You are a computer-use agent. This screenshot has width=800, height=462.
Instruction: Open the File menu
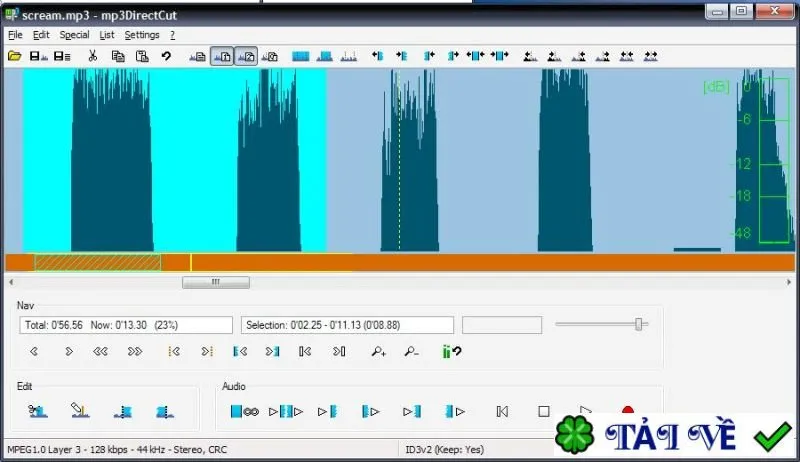[x=15, y=35]
